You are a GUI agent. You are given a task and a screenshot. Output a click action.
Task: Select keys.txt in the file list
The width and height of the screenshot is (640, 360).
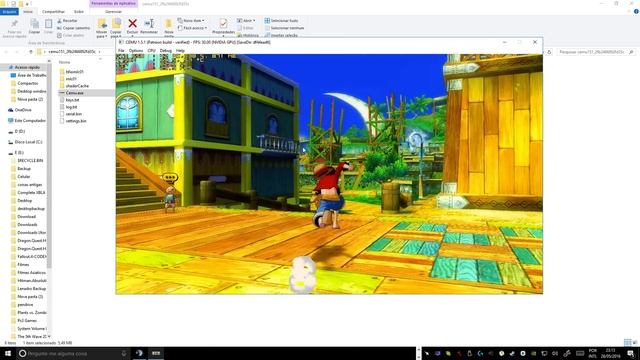69,100
